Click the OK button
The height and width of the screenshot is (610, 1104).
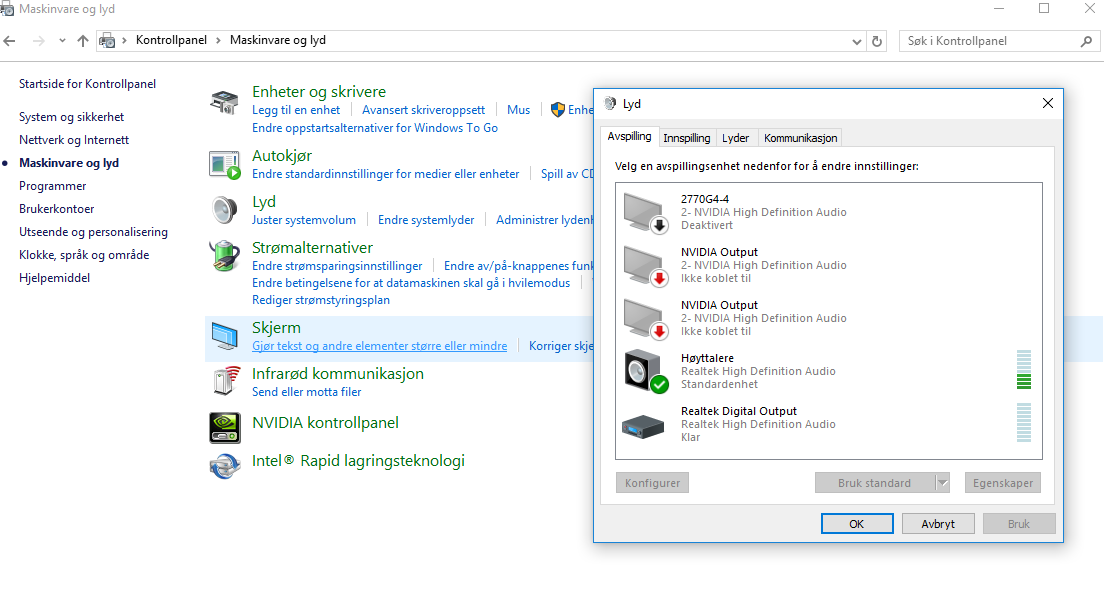tap(857, 523)
